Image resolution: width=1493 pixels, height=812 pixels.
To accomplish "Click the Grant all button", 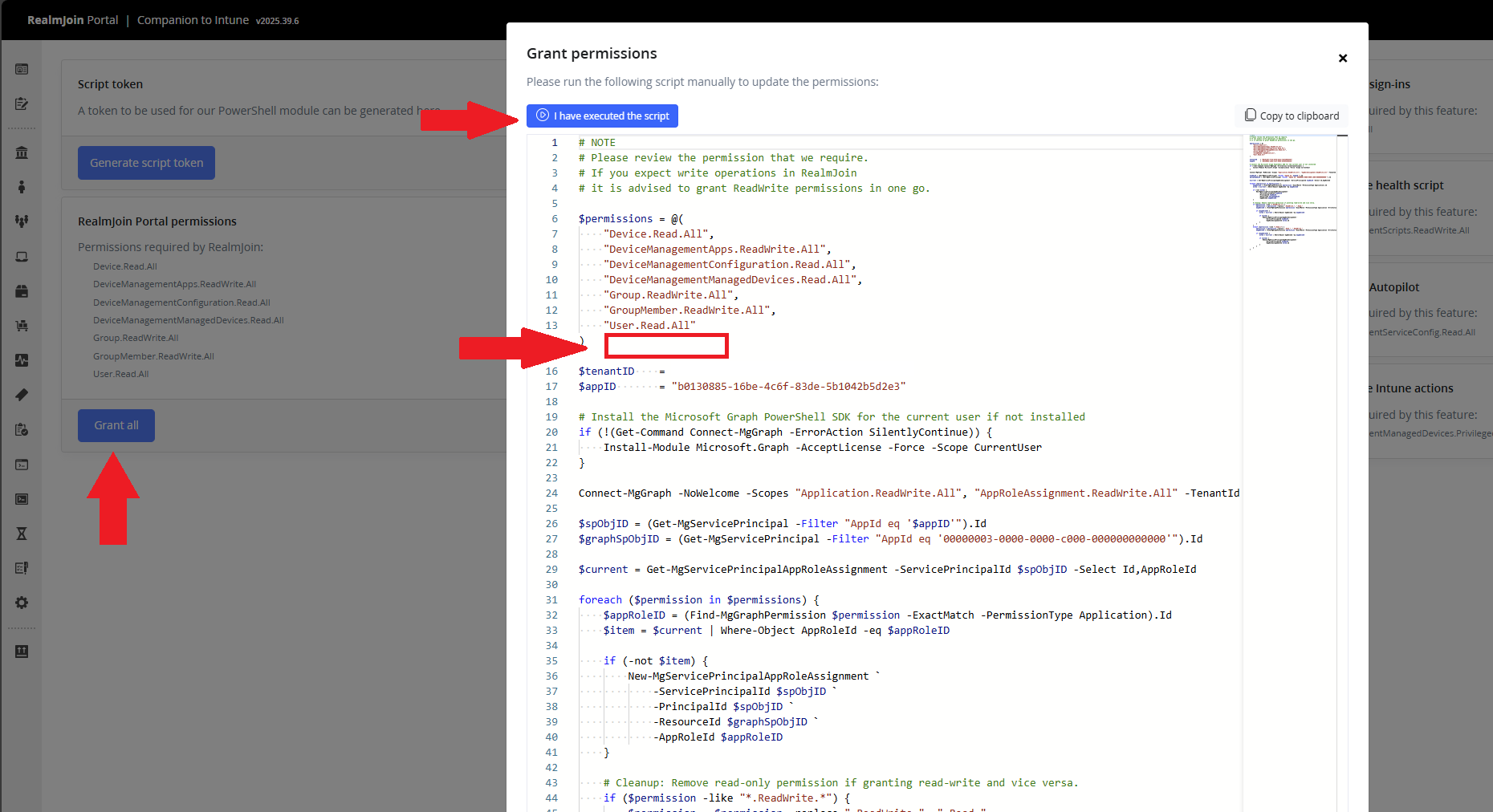I will point(116,425).
